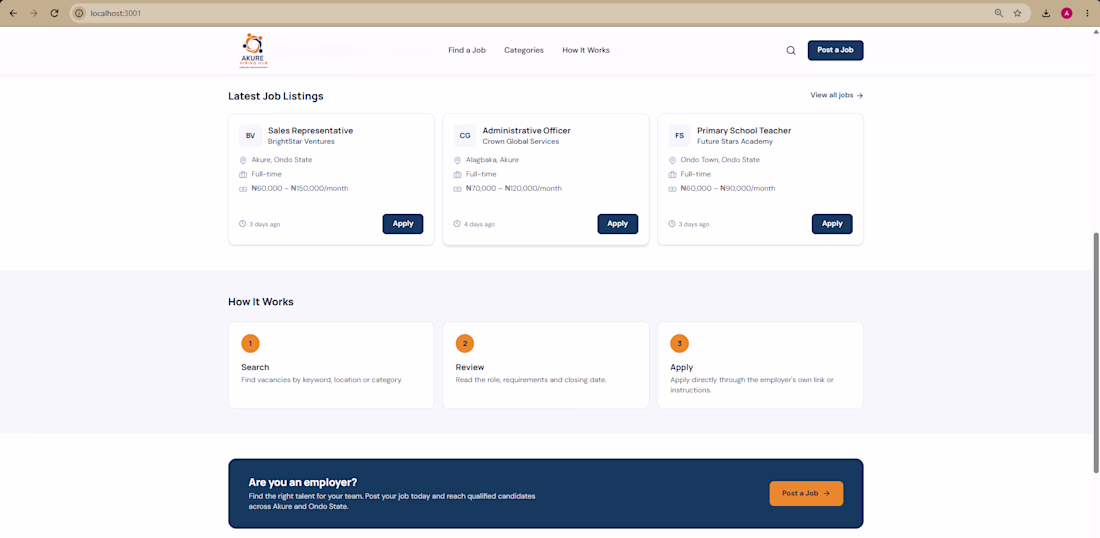Open the Sales Representative job title
Screen dimensions: 1100x538
[310, 130]
